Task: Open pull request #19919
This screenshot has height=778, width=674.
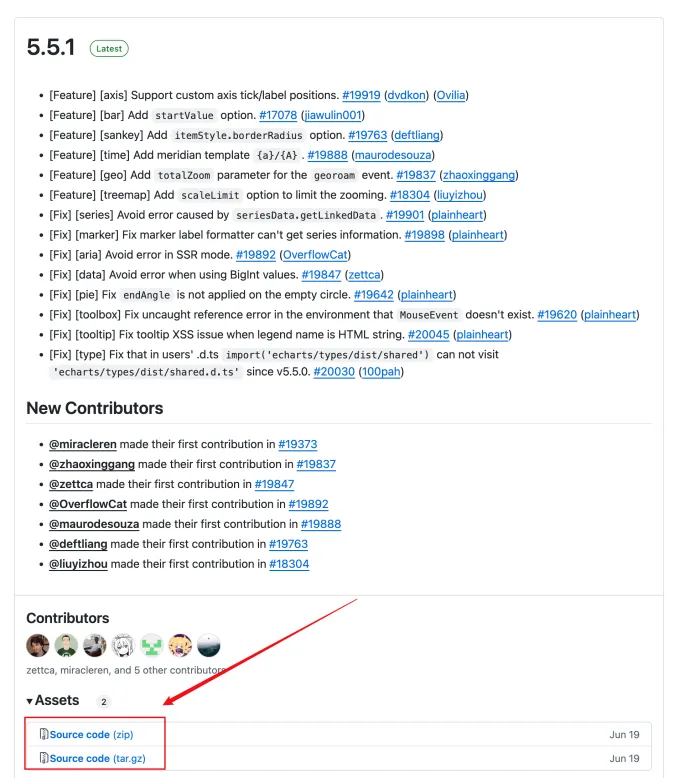Action: 361,95
